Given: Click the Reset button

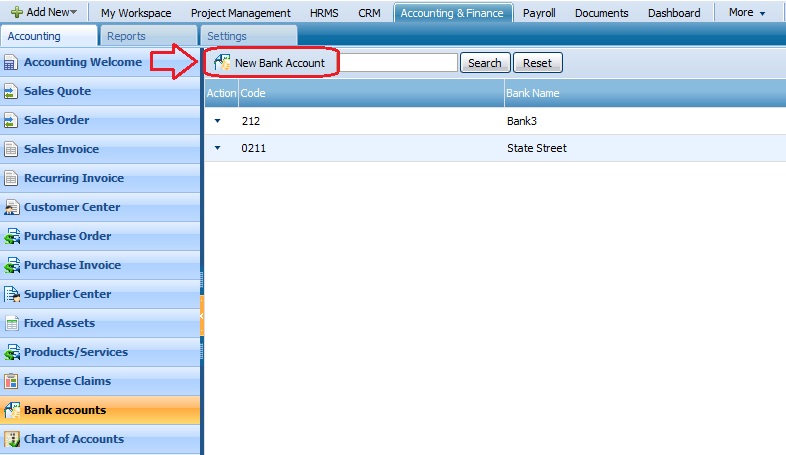Looking at the screenshot, I should click(x=537, y=63).
